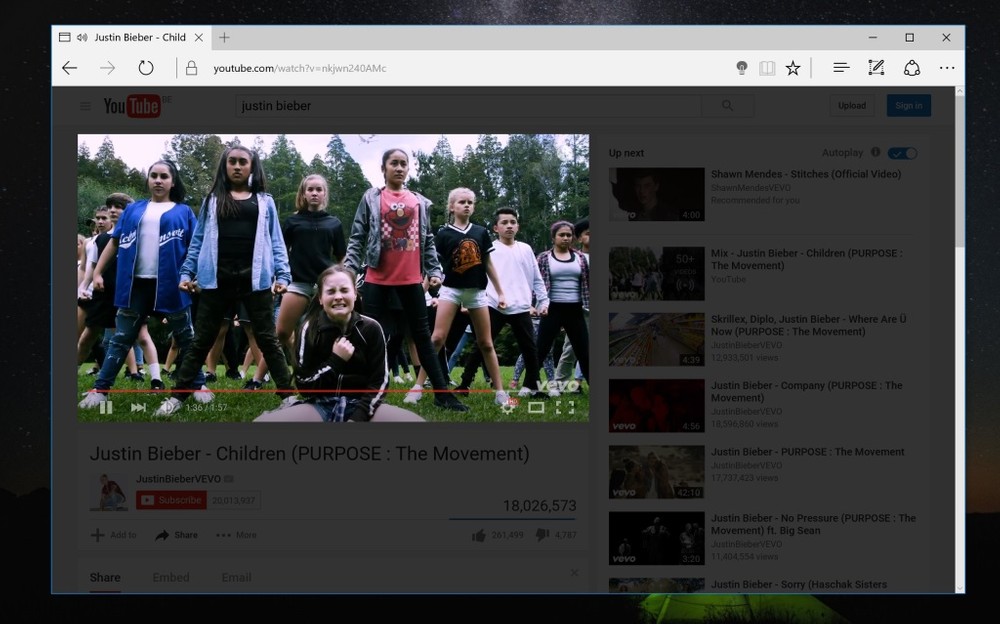This screenshot has width=1000, height=624.
Task: Expand the More actions menu under video
Action: coord(236,535)
